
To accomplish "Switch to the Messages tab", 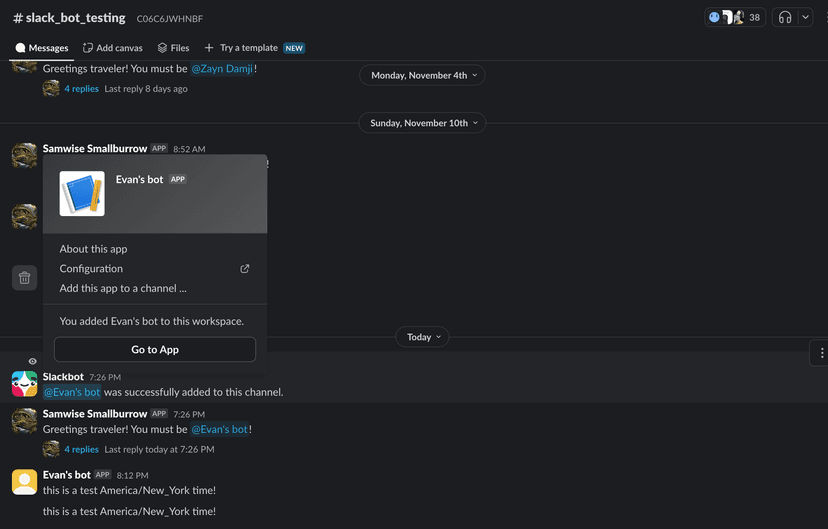I will pyautogui.click(x=41, y=48).
